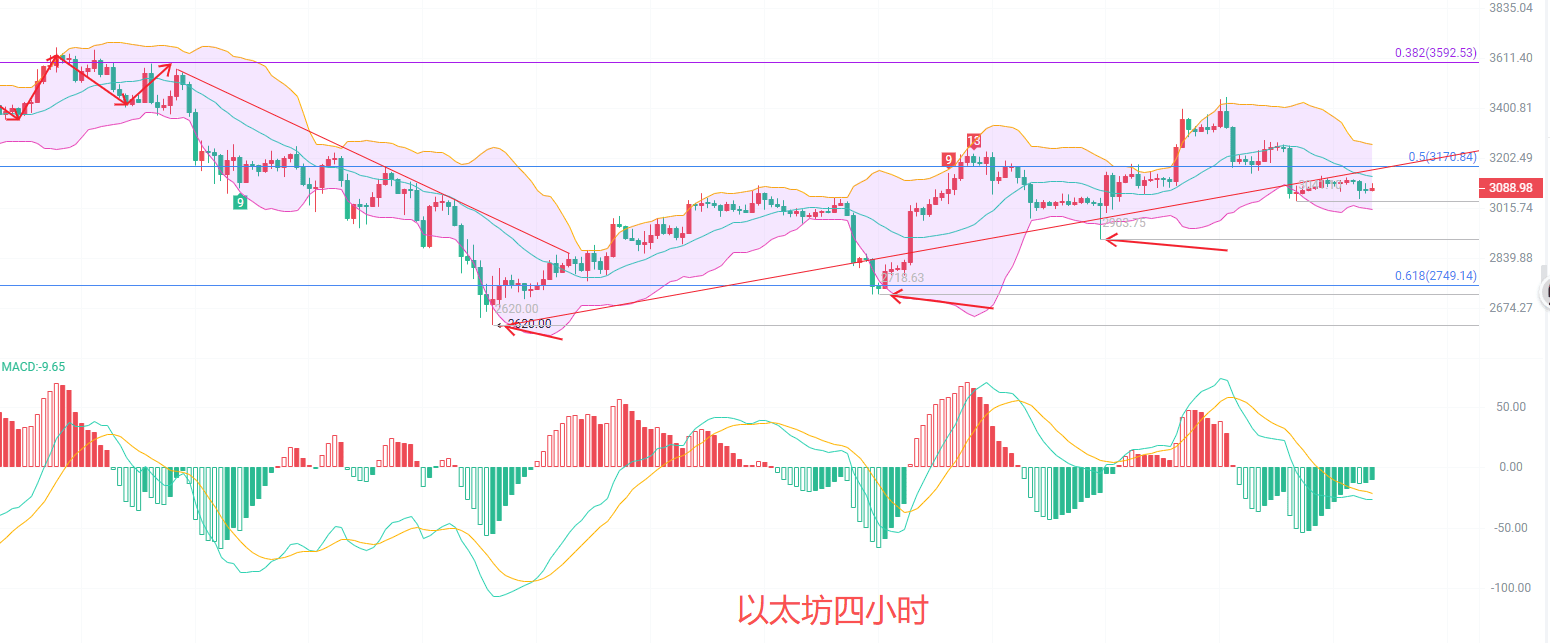Click the red chart title text at bottom
The height and width of the screenshot is (643, 1550).
[833, 610]
